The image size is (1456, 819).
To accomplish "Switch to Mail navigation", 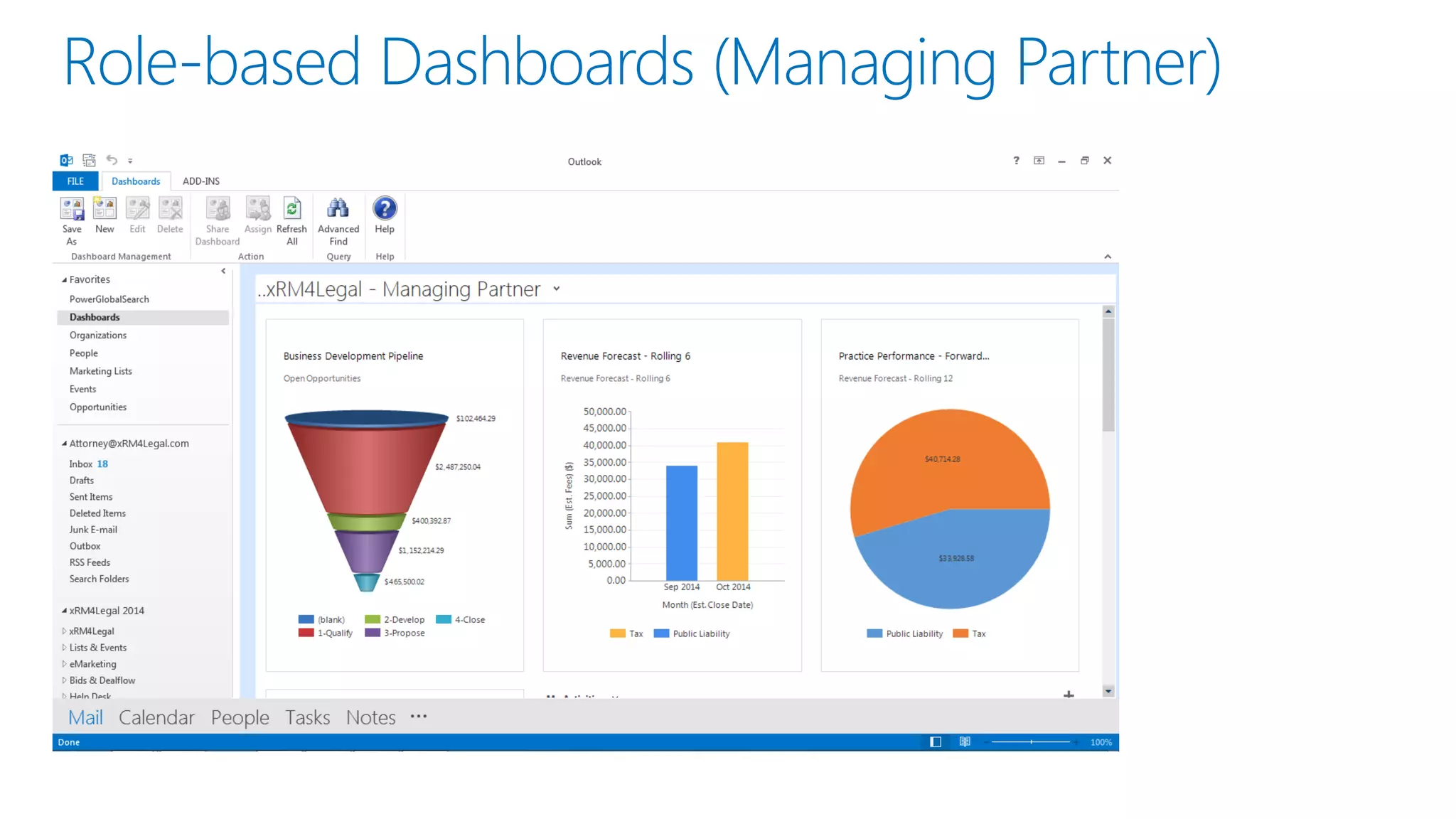I will 85,717.
